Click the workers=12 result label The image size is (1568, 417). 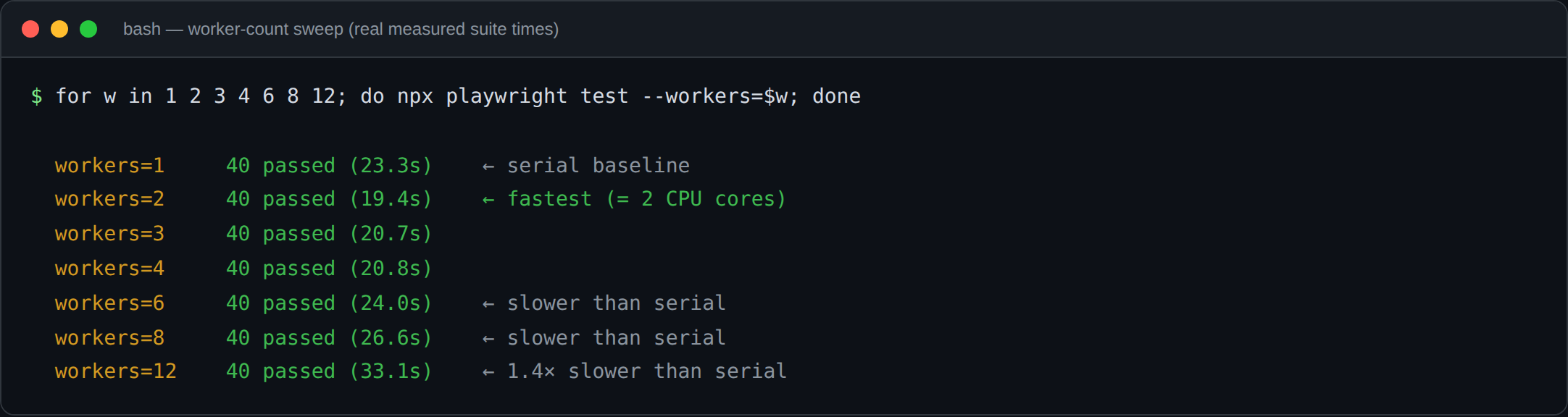pos(116,371)
